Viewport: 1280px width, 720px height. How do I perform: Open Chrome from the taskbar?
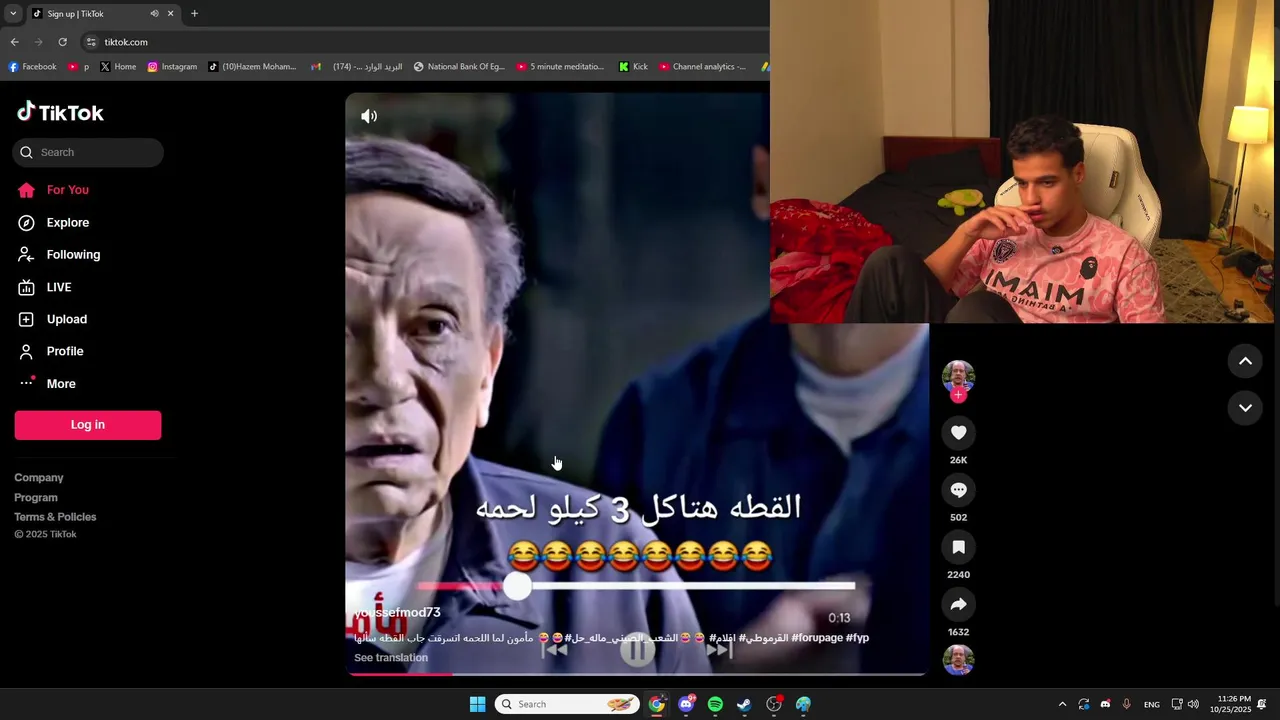656,704
